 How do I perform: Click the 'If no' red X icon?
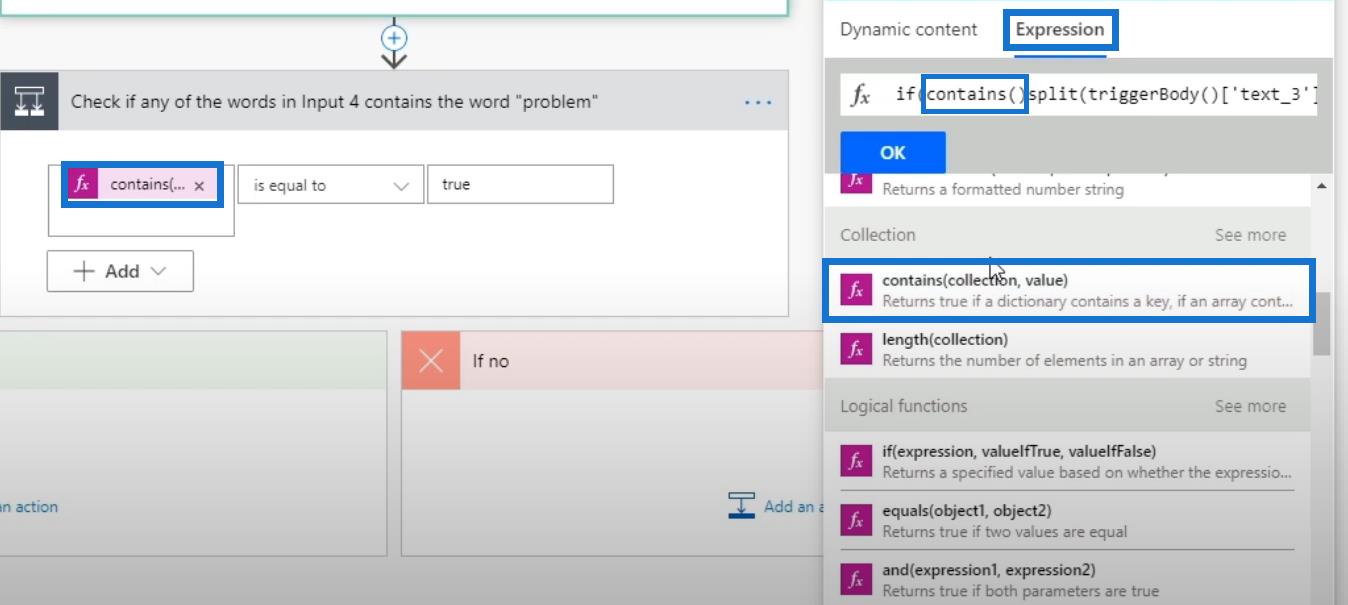point(431,361)
